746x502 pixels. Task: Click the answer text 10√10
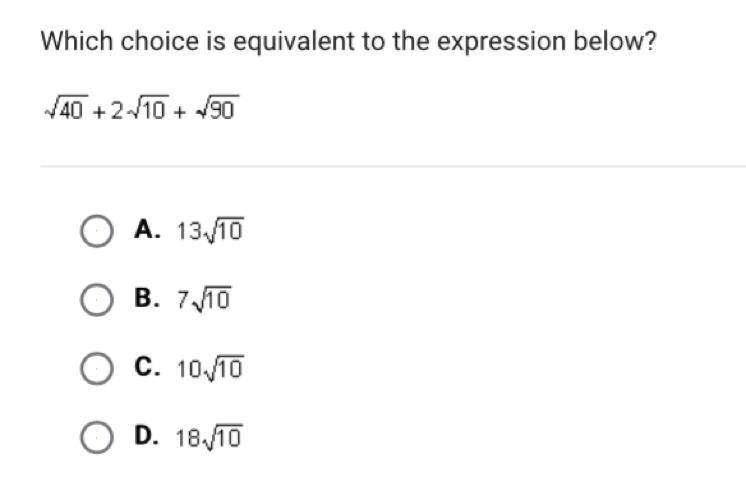(x=209, y=368)
